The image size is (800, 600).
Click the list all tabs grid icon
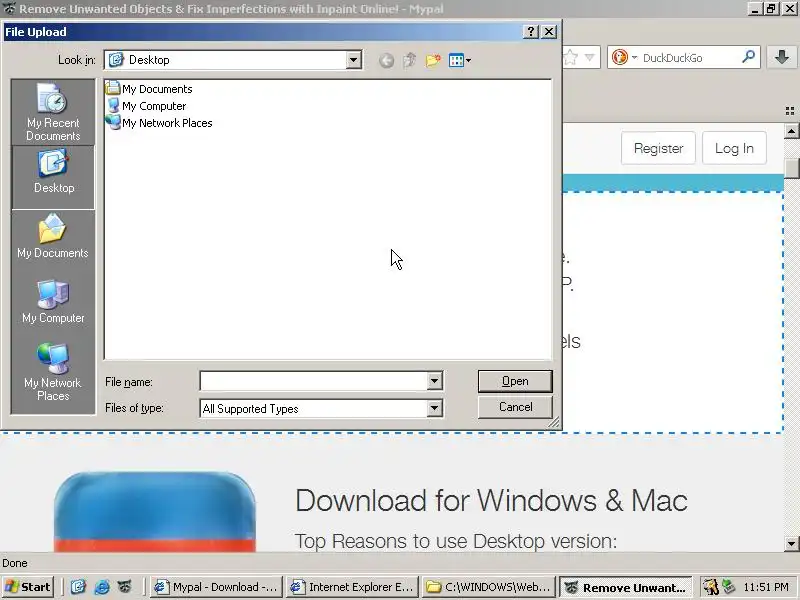[x=790, y=111]
